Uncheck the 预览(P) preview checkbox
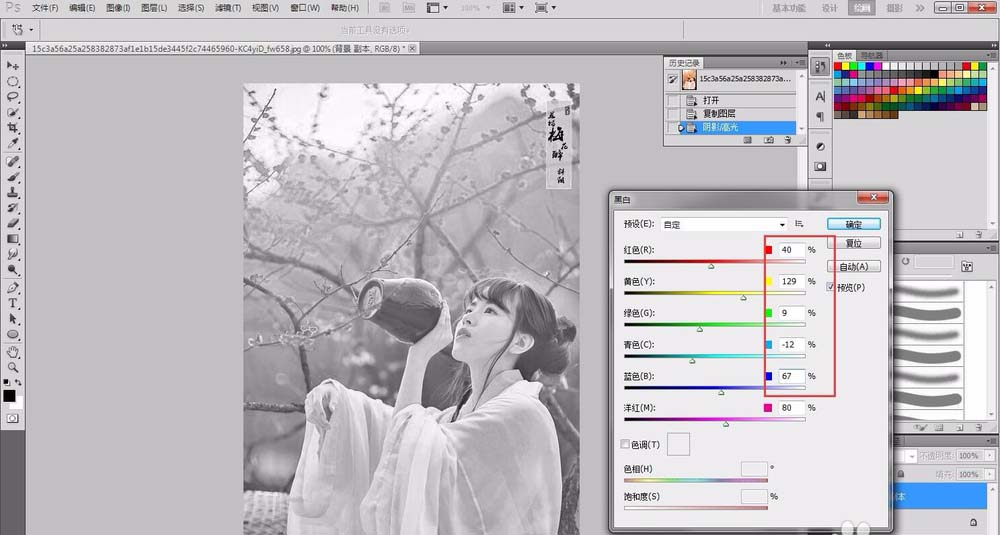1000x535 pixels. point(832,287)
